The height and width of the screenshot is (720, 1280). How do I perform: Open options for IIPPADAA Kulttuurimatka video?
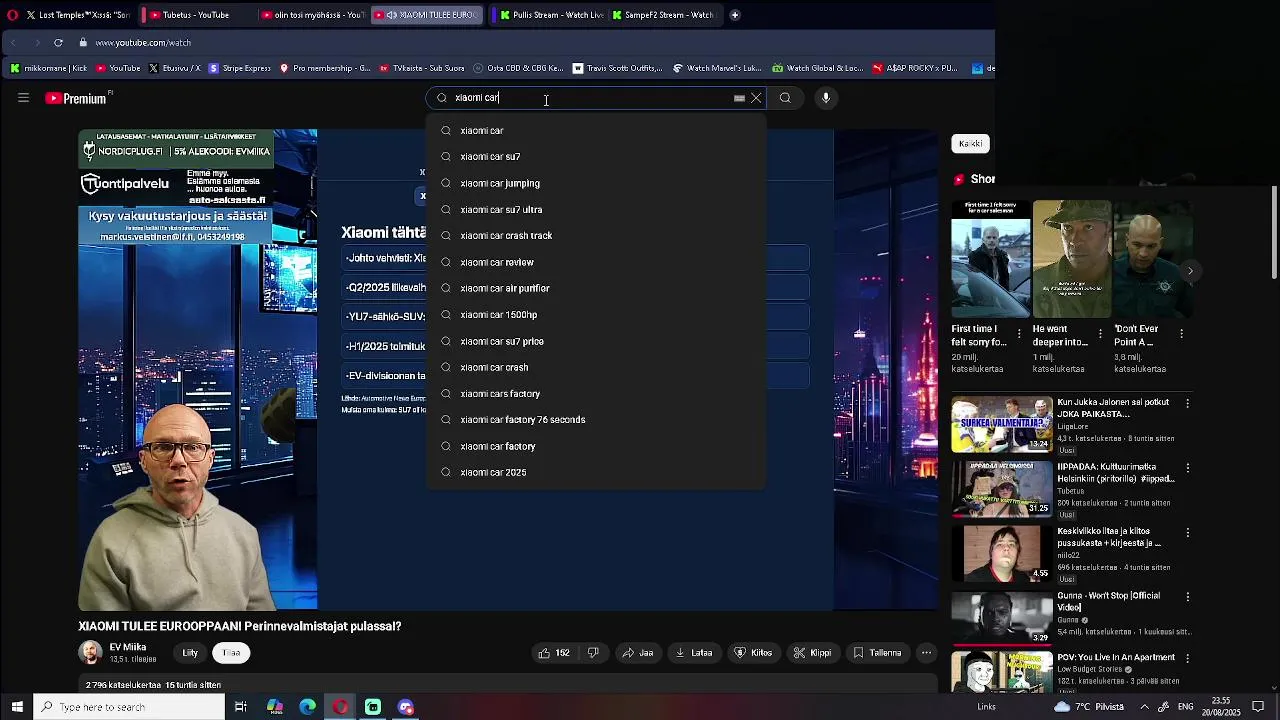[1187, 467]
